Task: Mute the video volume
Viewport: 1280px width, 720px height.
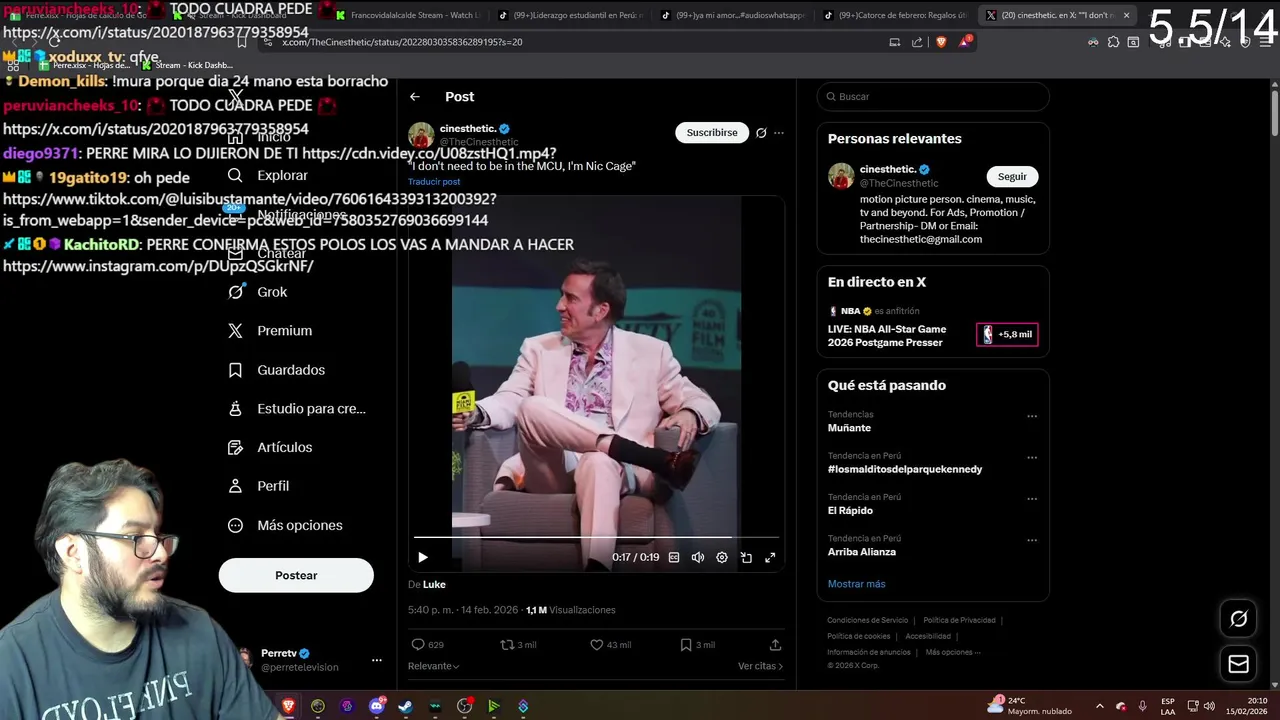Action: click(x=698, y=558)
